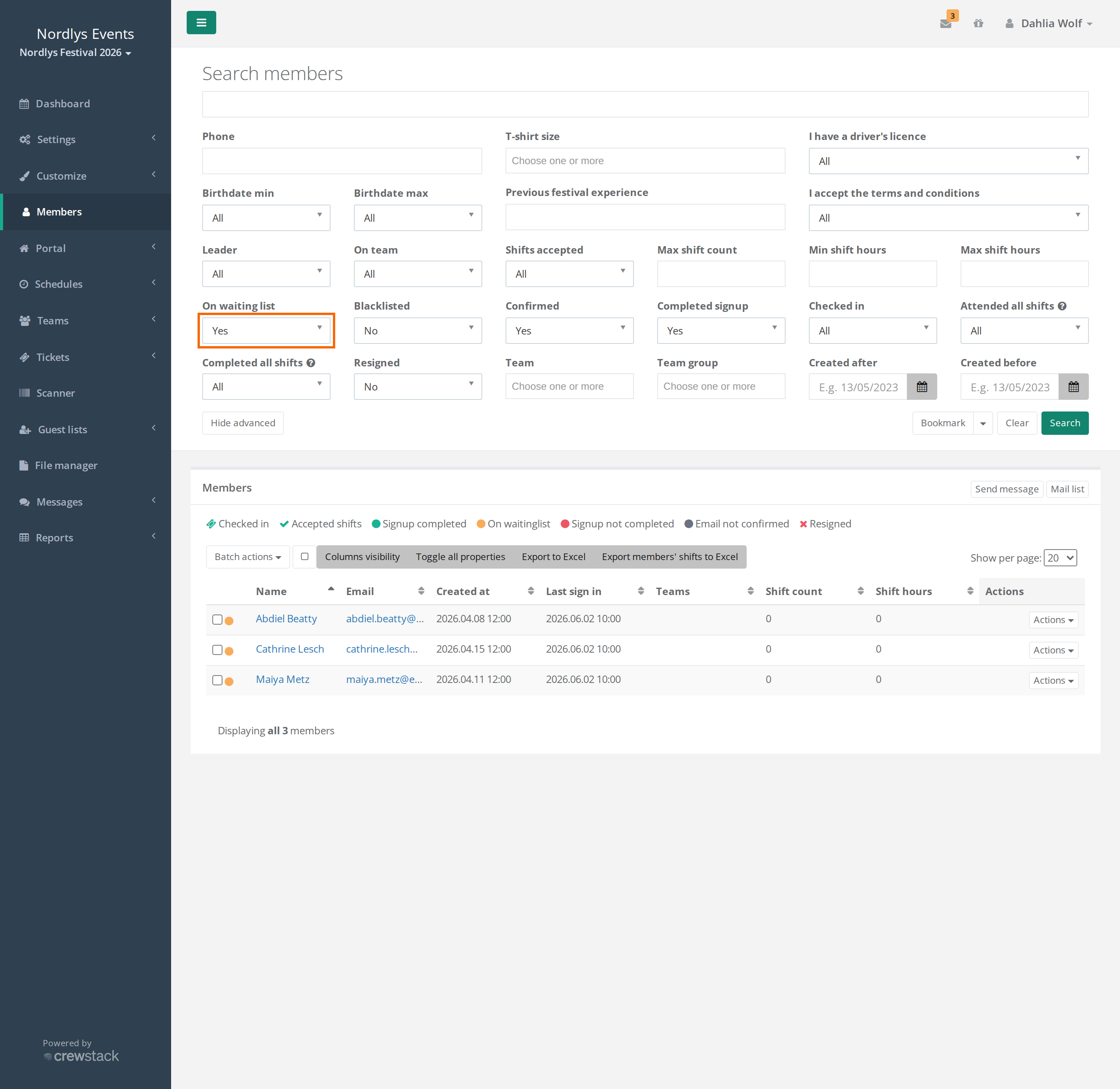Click Export to Excel button
The image size is (1120, 1089).
[553, 557]
